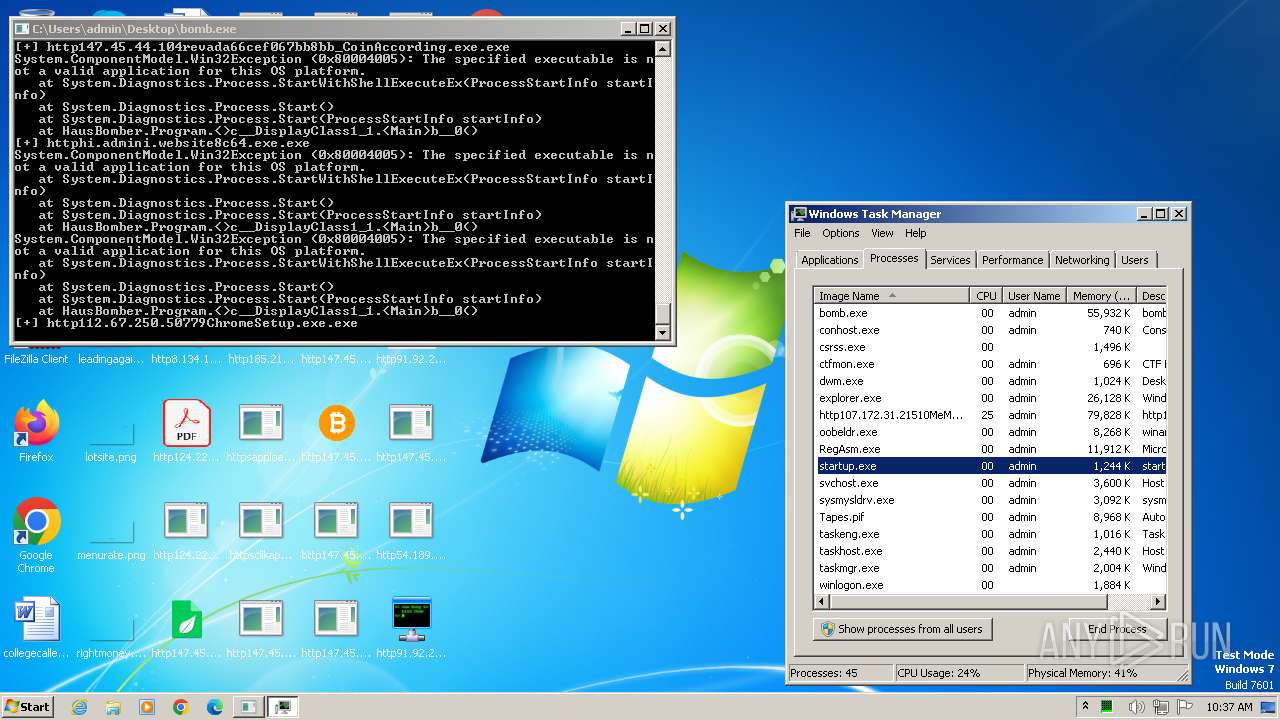
Task: Select the taskmgr.exe process row
Action: pyautogui.click(x=990, y=568)
